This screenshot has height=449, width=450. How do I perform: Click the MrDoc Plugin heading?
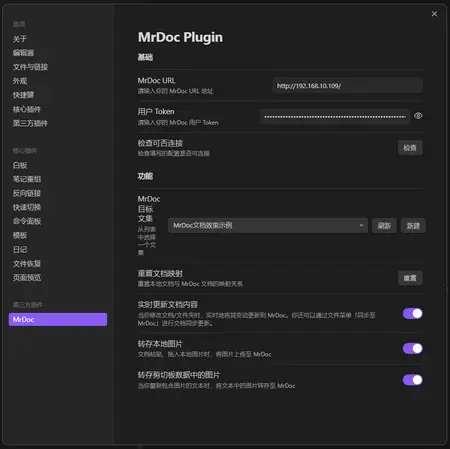pos(180,37)
